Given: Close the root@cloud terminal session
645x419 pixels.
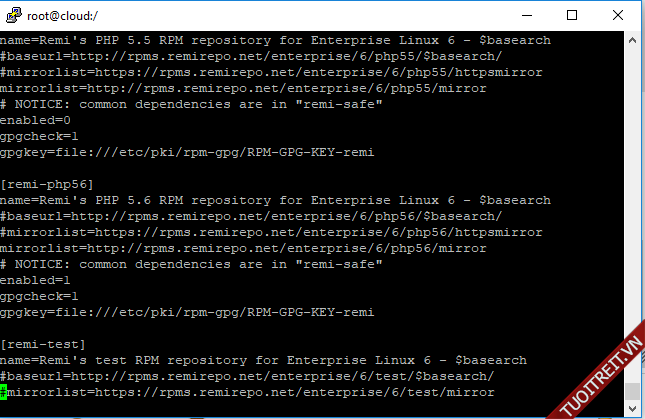Looking at the screenshot, I should (x=617, y=15).
